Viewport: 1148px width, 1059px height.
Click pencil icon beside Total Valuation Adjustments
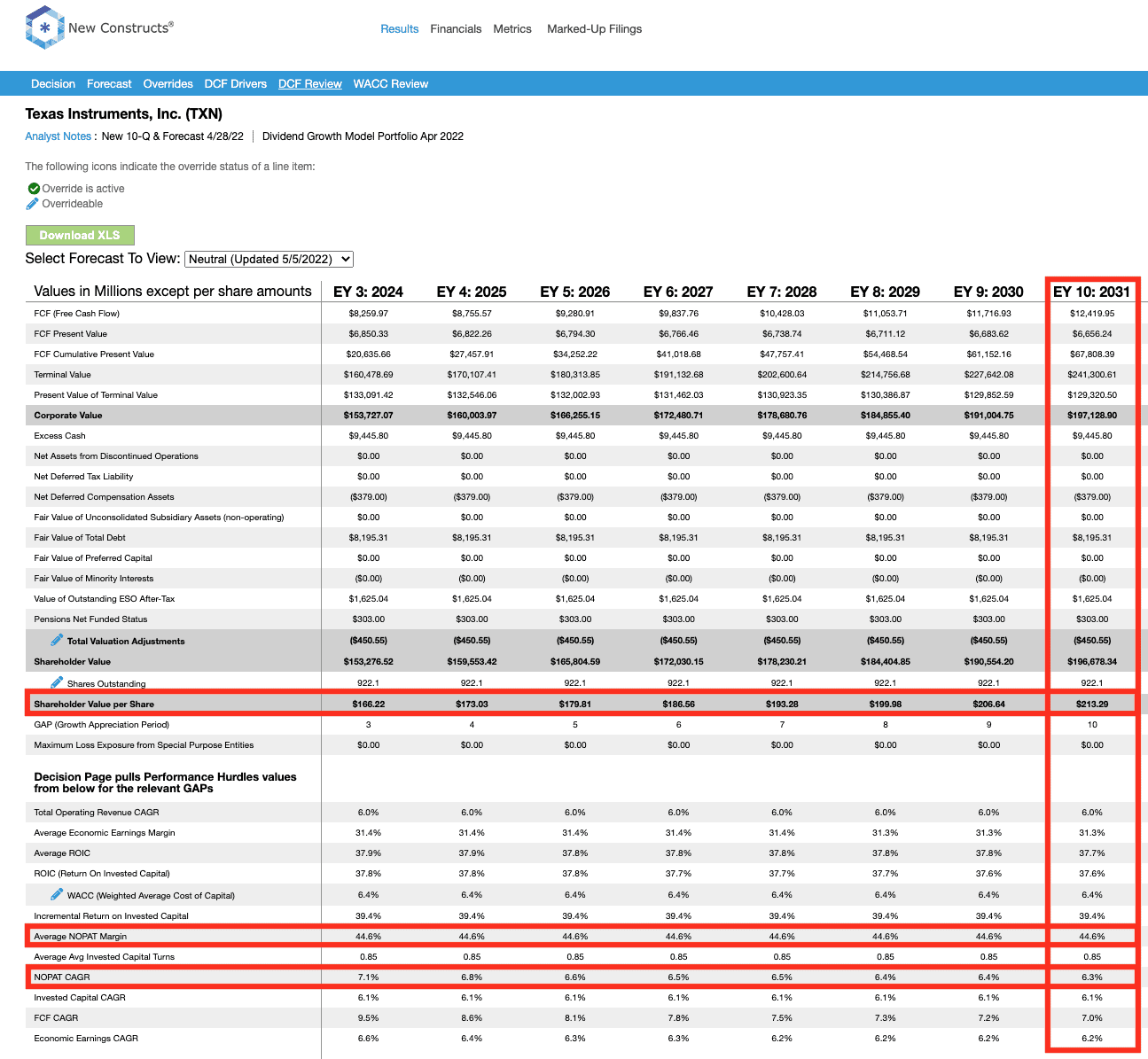(x=57, y=640)
